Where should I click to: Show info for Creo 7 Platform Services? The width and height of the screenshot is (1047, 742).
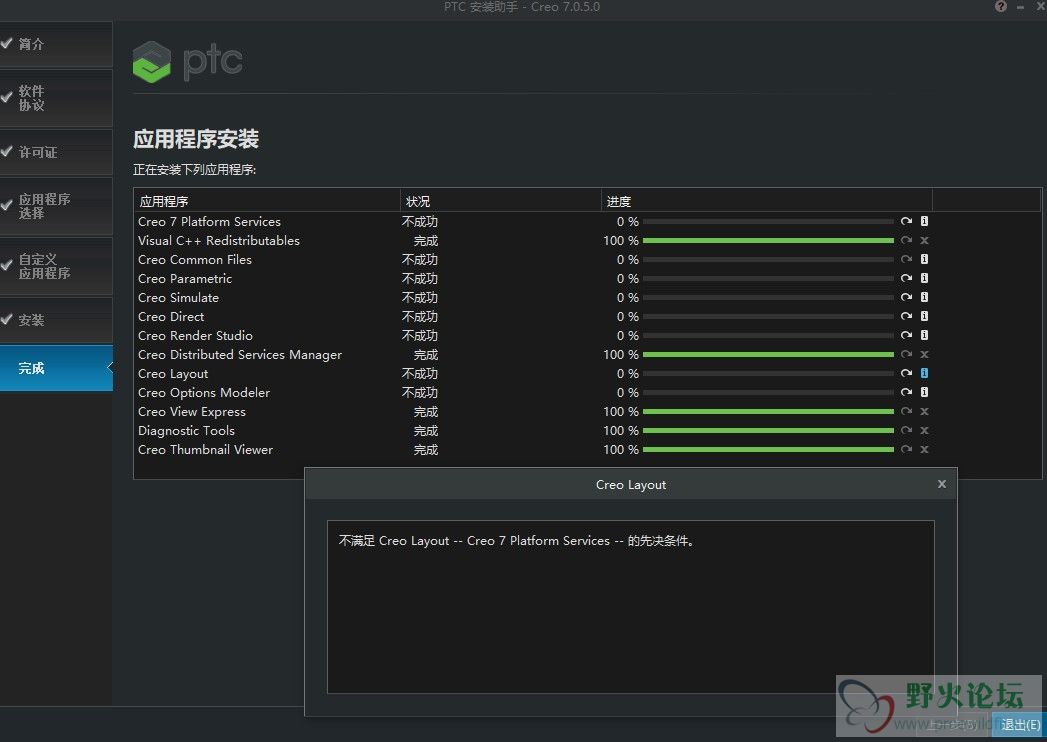coord(924,221)
